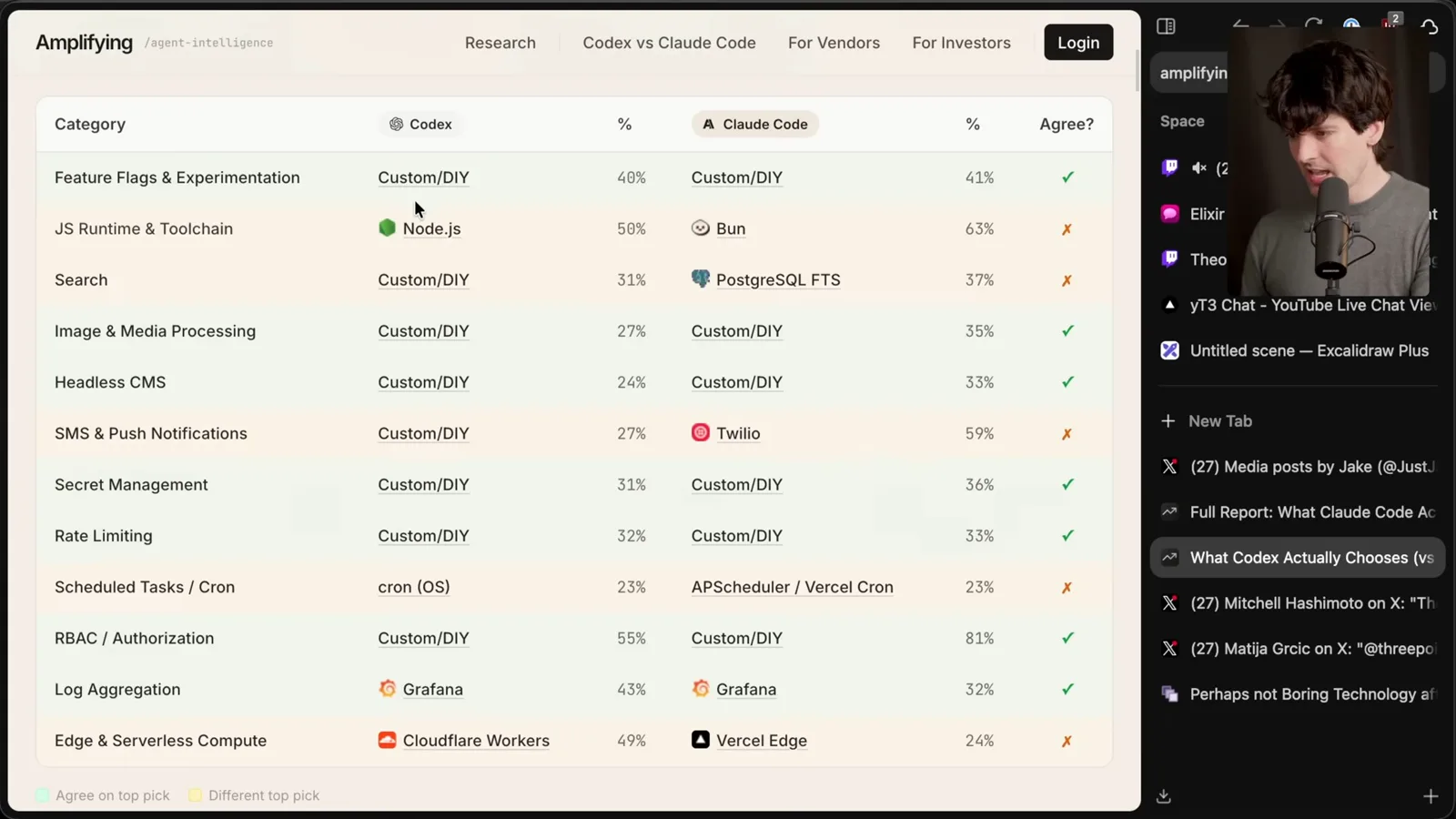Click the page vertical scrollbar

coord(1137,71)
